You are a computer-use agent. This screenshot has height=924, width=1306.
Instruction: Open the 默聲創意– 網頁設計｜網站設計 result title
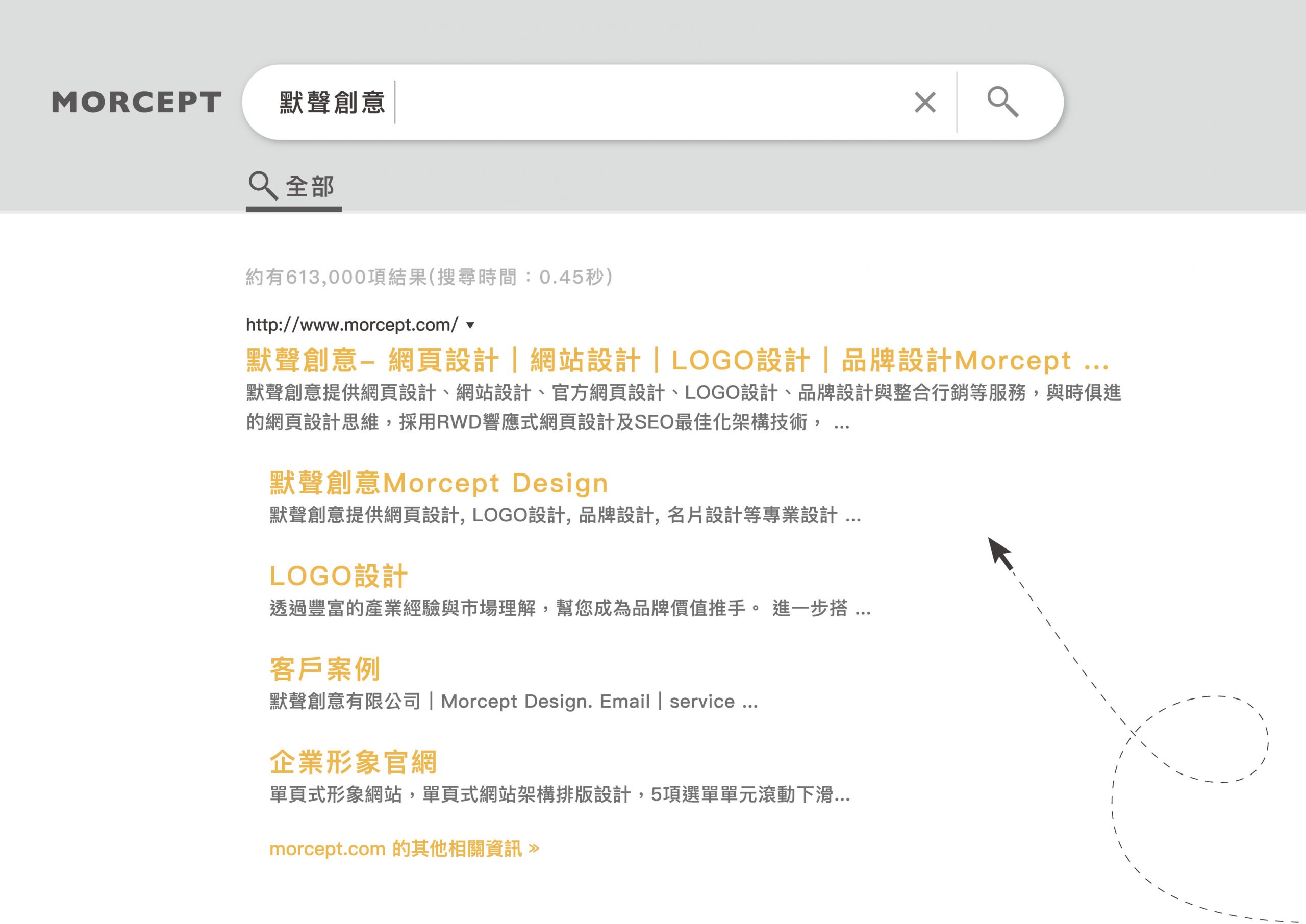coord(677,360)
